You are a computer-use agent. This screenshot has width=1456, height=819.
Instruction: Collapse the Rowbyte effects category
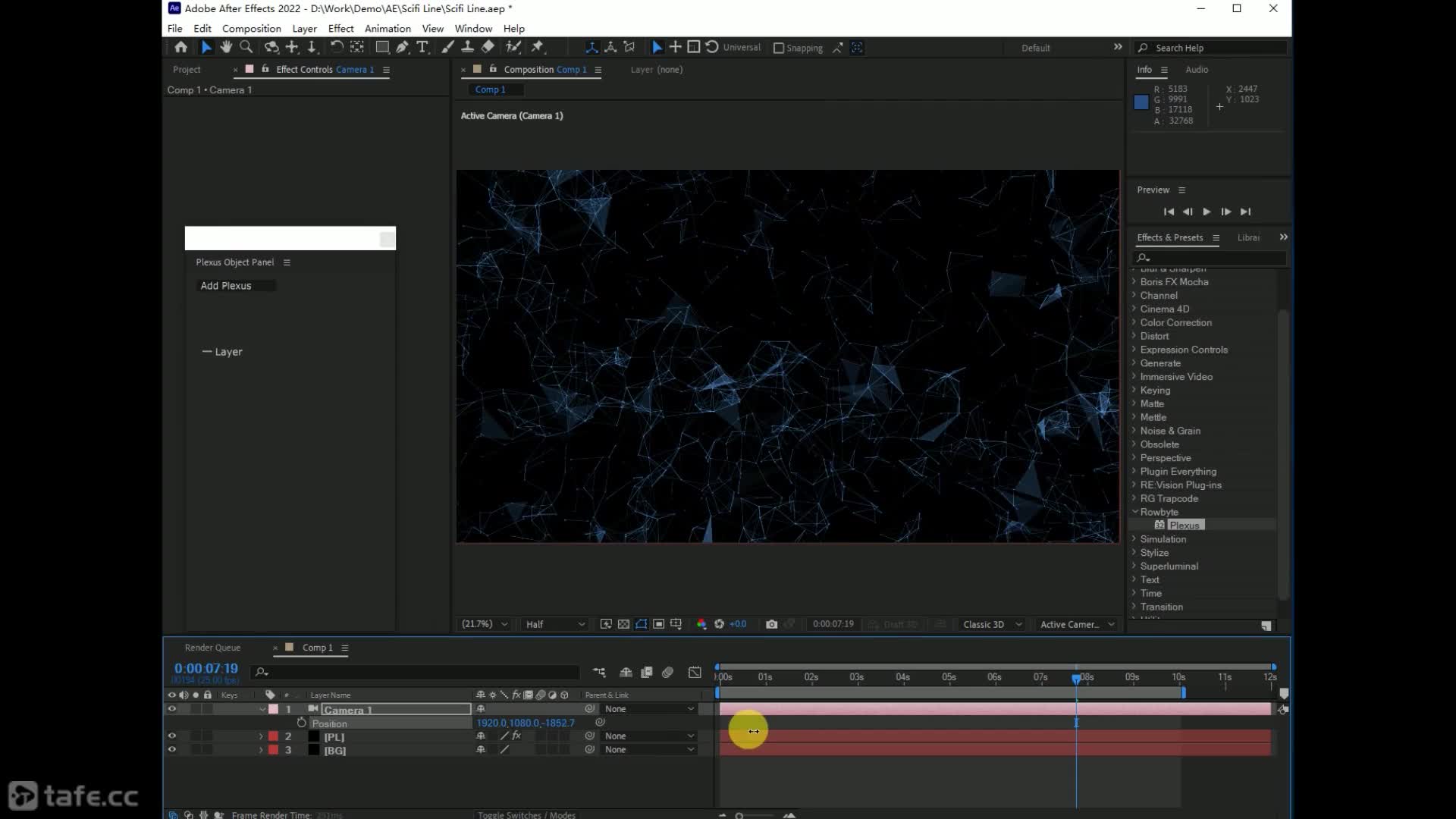pyautogui.click(x=1135, y=512)
